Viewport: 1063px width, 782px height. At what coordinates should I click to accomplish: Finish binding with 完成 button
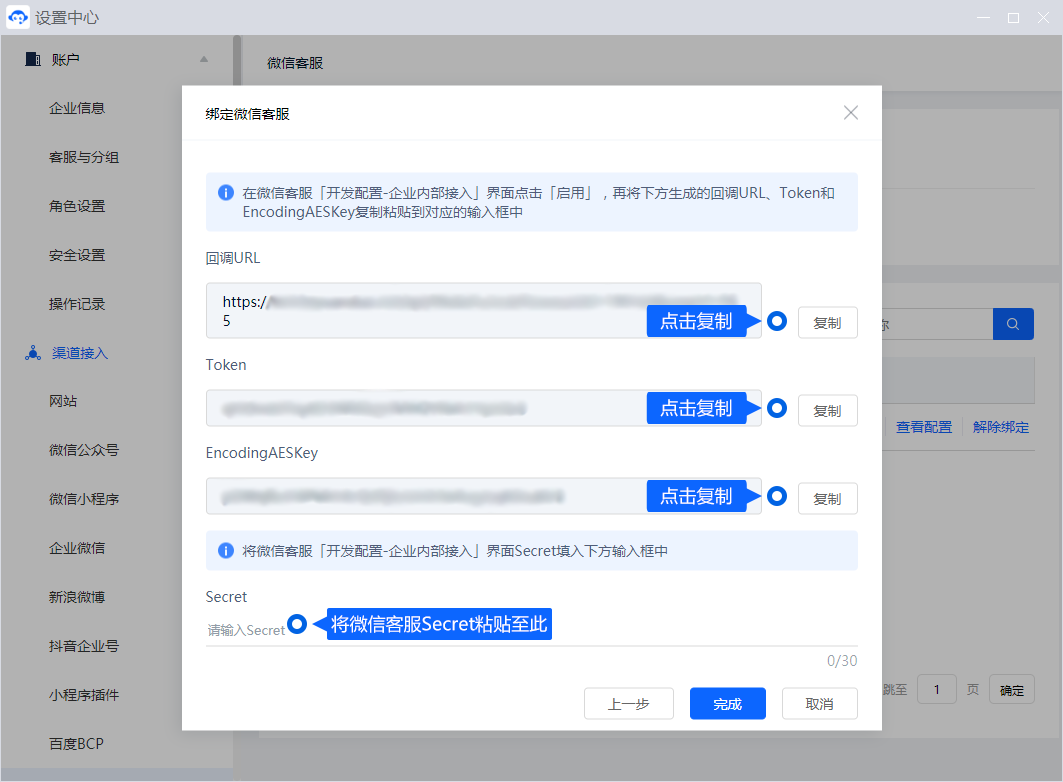[x=727, y=704]
